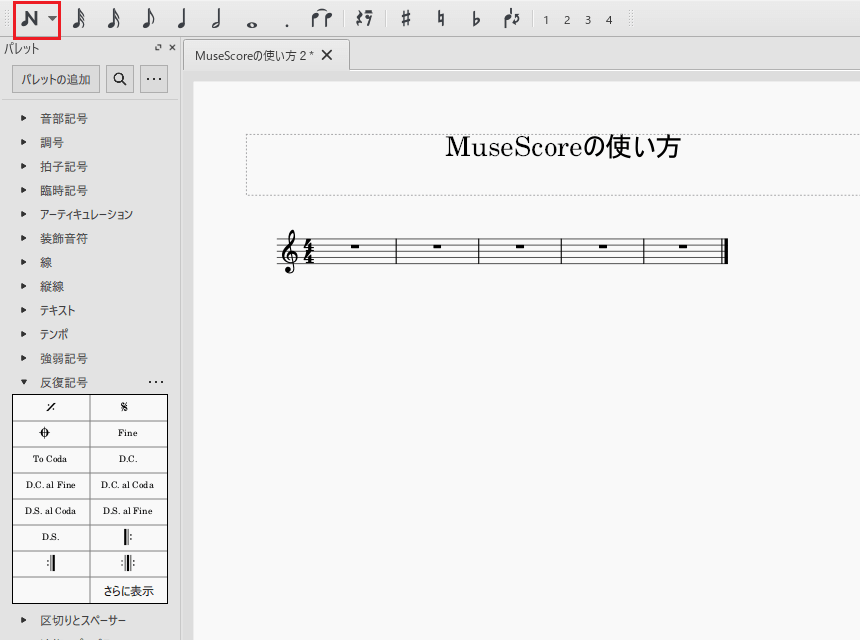
Task: Expand the 調号 palette
Action: pyautogui.click(x=24, y=142)
